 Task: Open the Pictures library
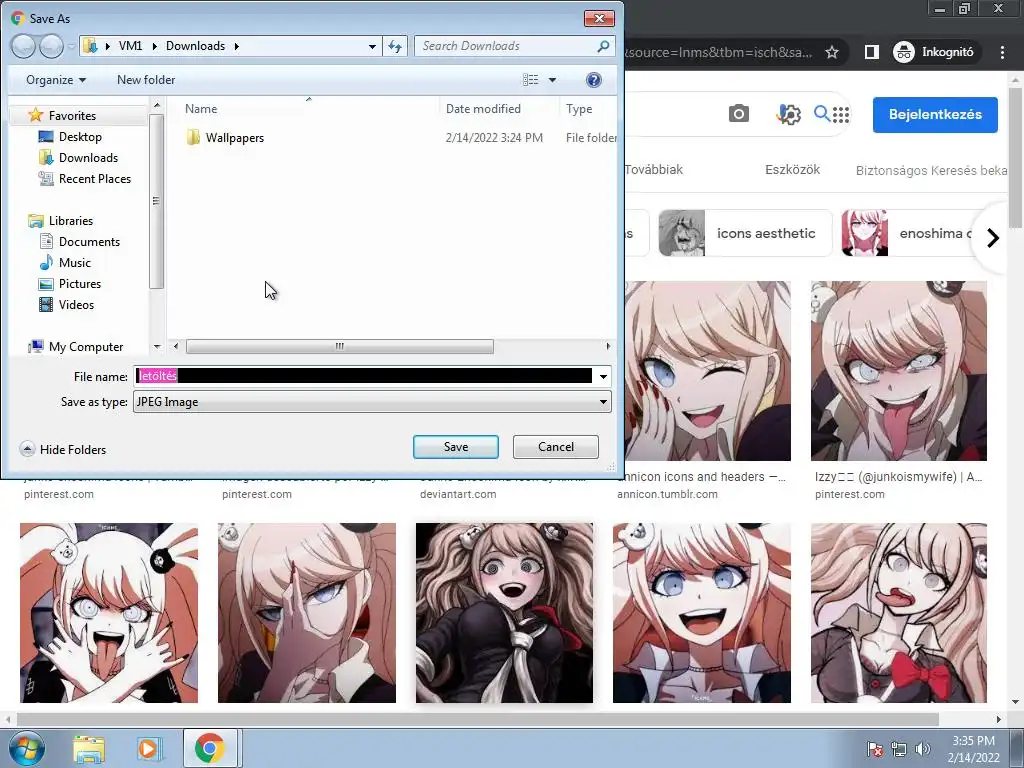[80, 283]
